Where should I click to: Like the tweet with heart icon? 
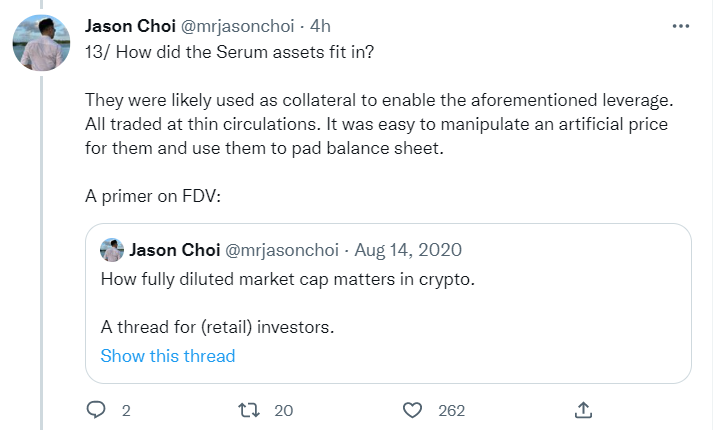pyautogui.click(x=411, y=410)
